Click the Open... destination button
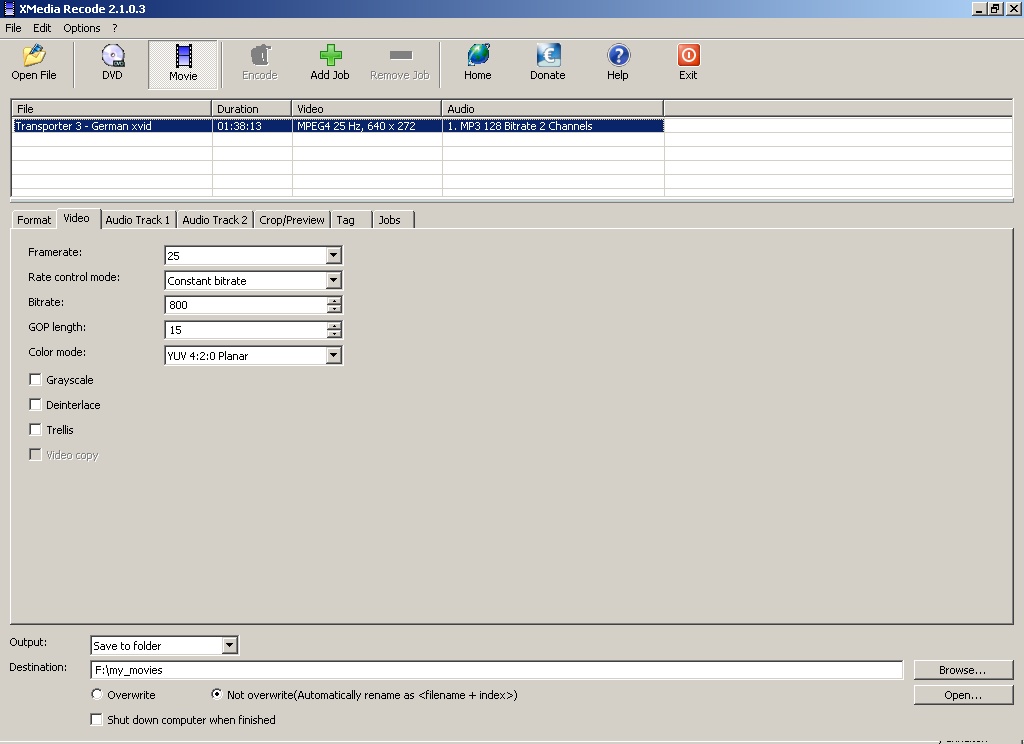The image size is (1024, 744). pyautogui.click(x=963, y=694)
